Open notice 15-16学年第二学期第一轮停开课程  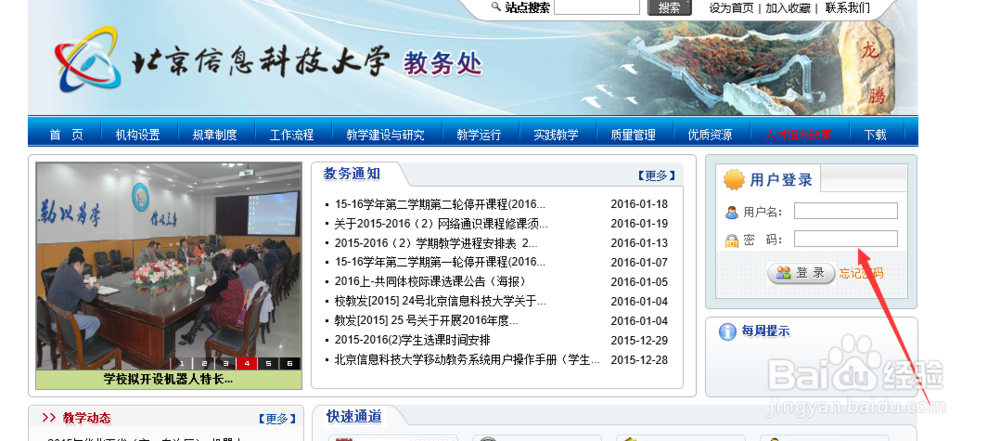tap(440, 262)
